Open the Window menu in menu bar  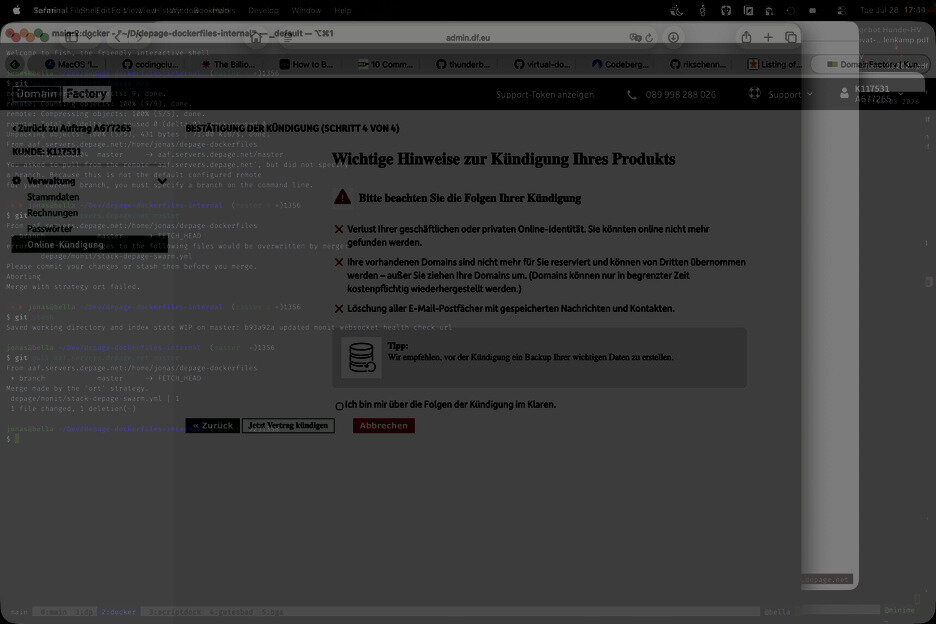306,10
